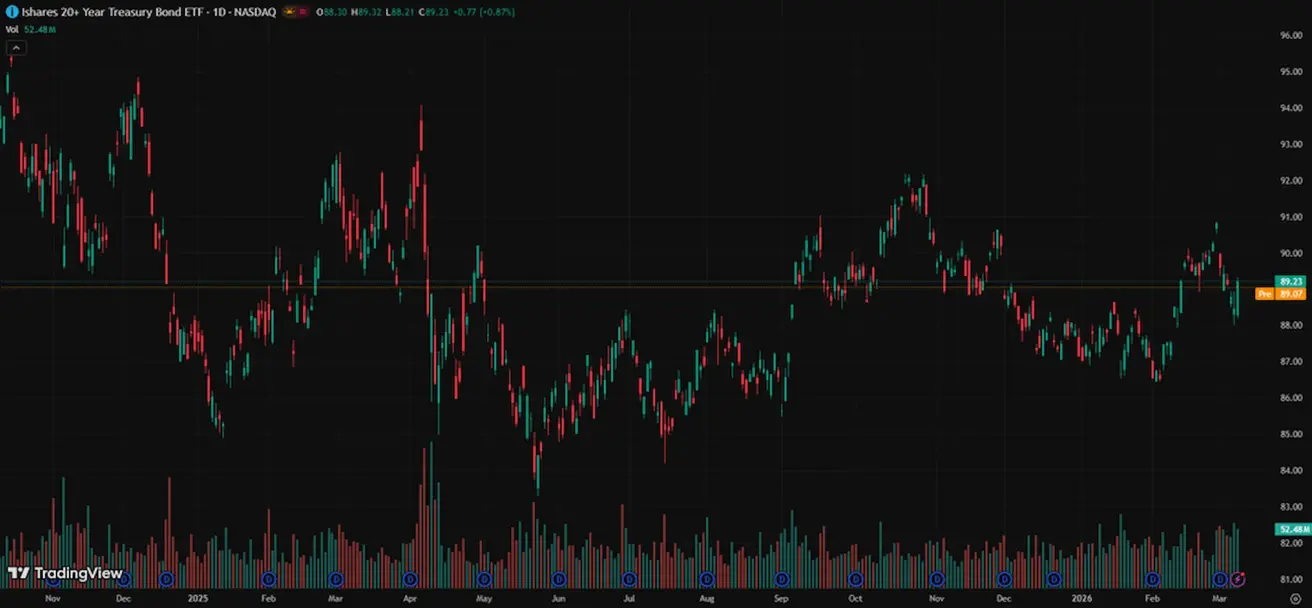Click the iShares symbol logo icon
Viewport: 1312px width, 608px height.
12,12
